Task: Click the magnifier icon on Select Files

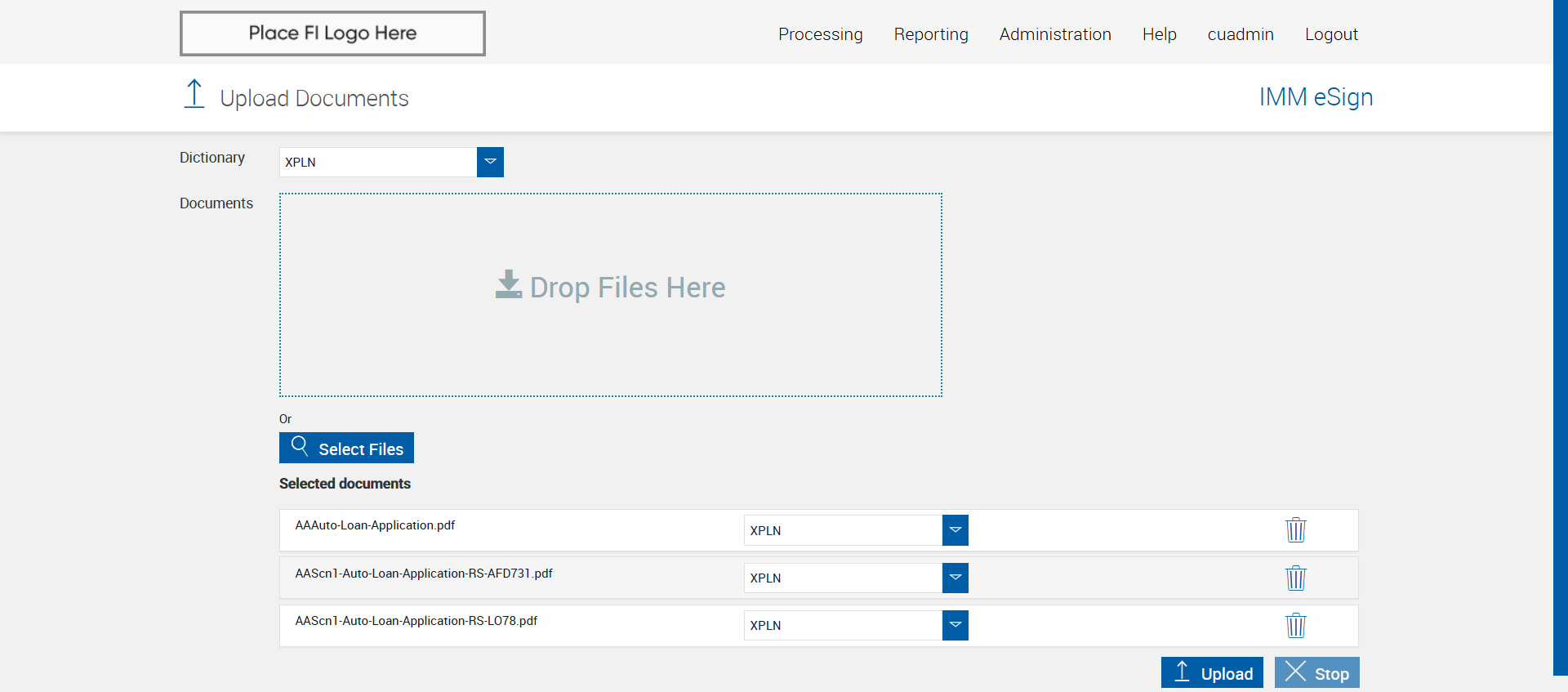Action: pos(300,446)
